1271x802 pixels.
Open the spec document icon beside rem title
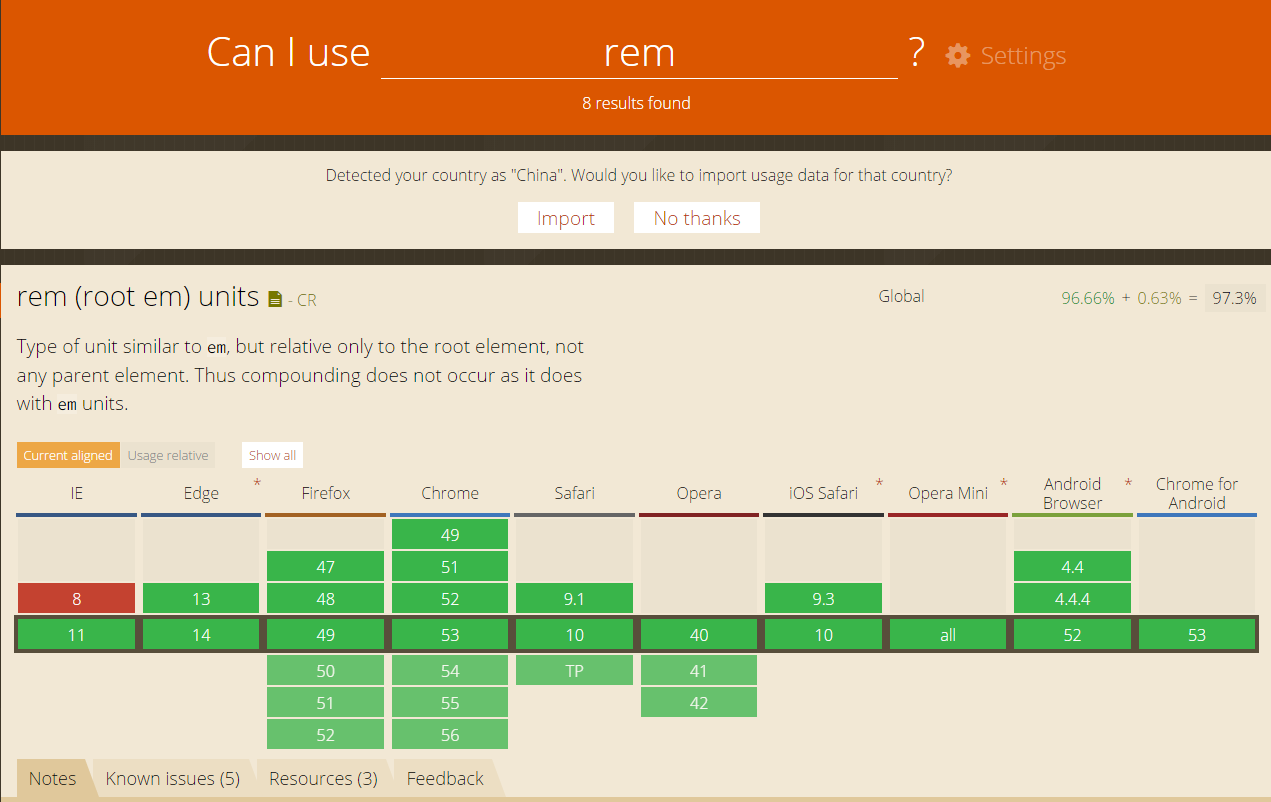pyautogui.click(x=276, y=299)
